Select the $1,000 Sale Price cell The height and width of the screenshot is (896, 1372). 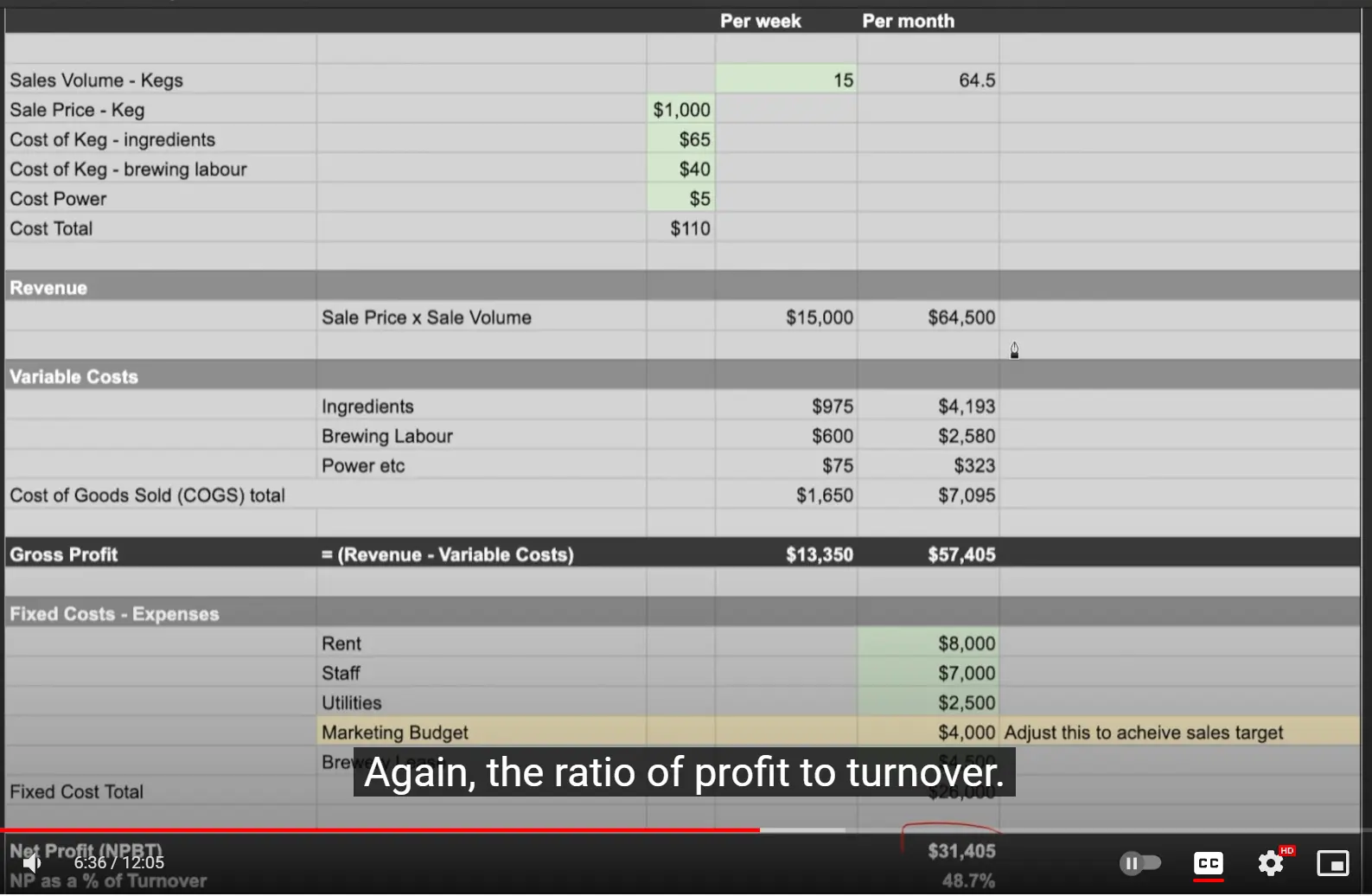(x=681, y=110)
